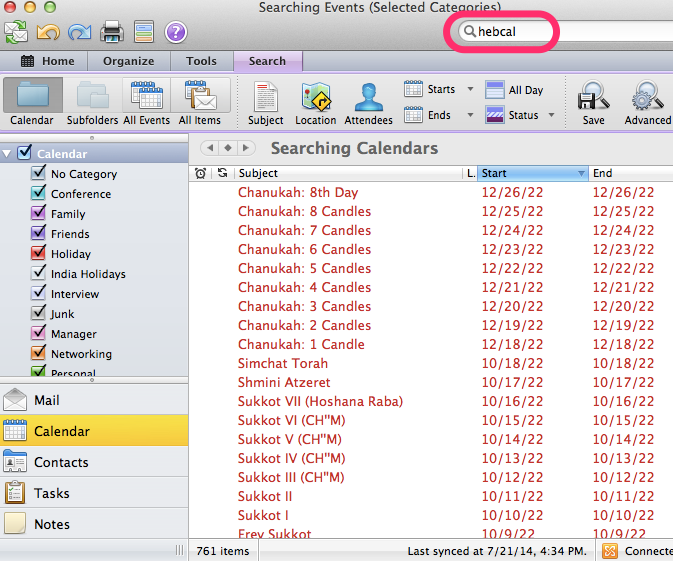
Task: Click the Redo arrow icon
Action: [x=79, y=32]
